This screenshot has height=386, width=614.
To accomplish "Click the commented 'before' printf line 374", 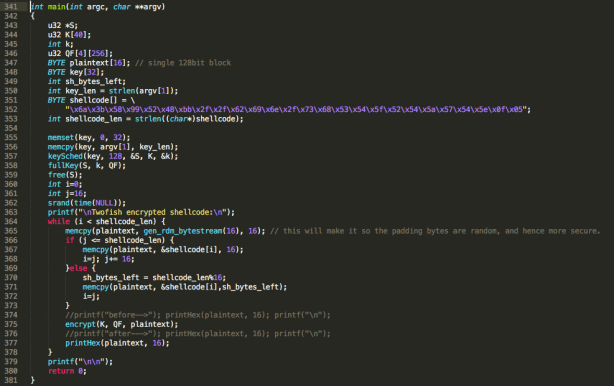I will click(198, 315).
